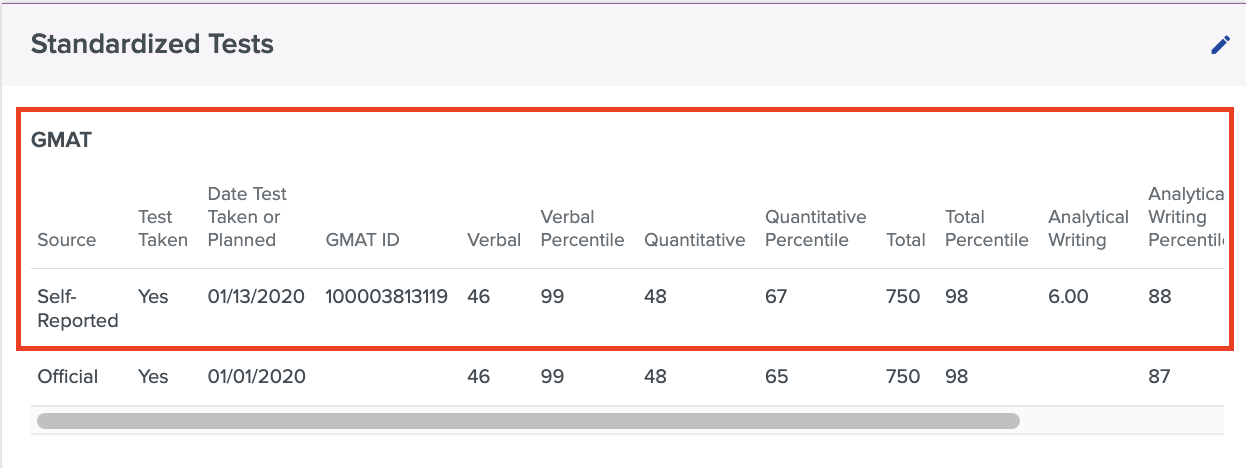Click the GMAT ID value 100003813119
The height and width of the screenshot is (468, 1246).
(x=386, y=297)
